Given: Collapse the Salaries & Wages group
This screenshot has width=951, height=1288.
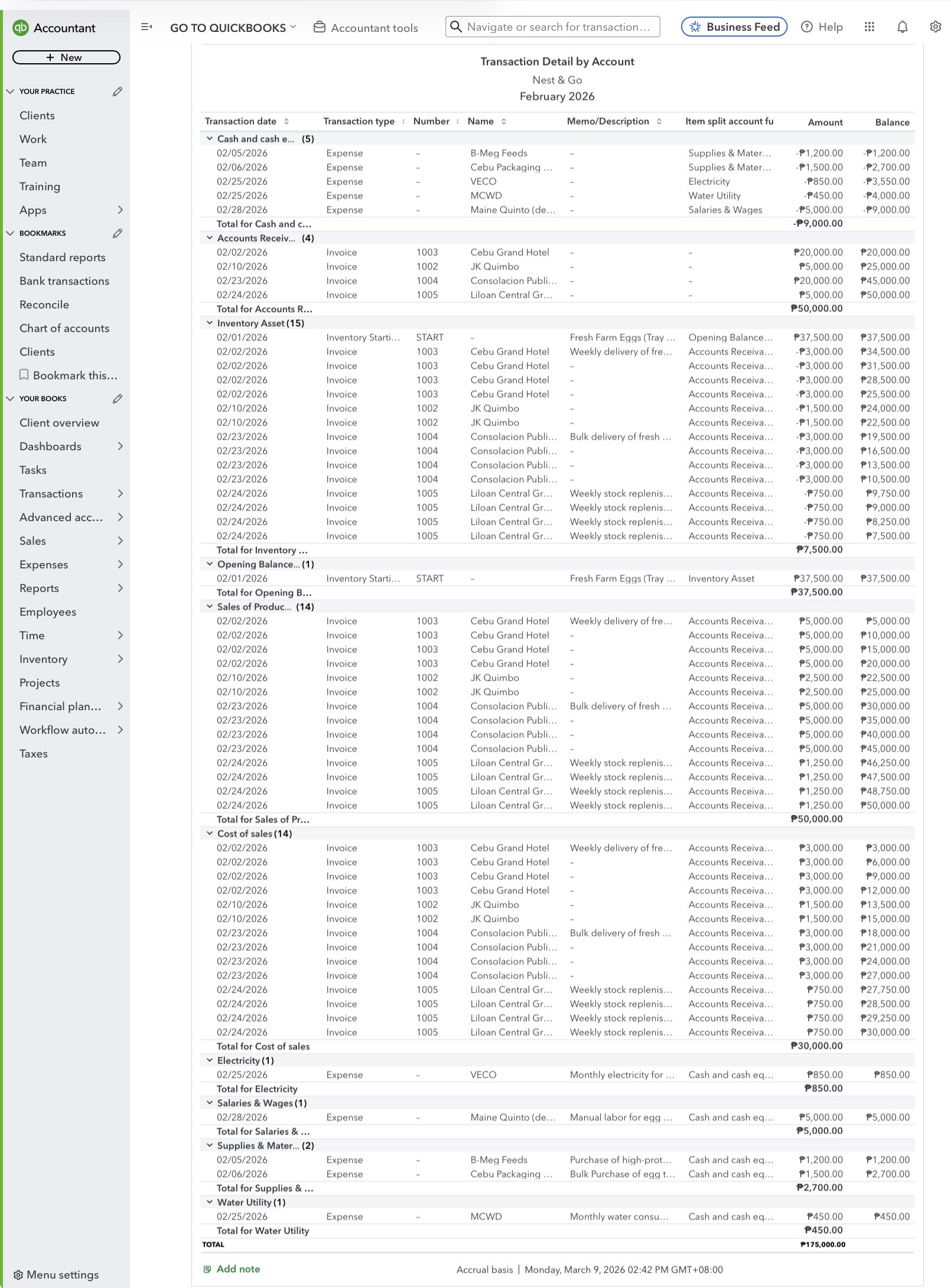Looking at the screenshot, I should pos(210,1102).
